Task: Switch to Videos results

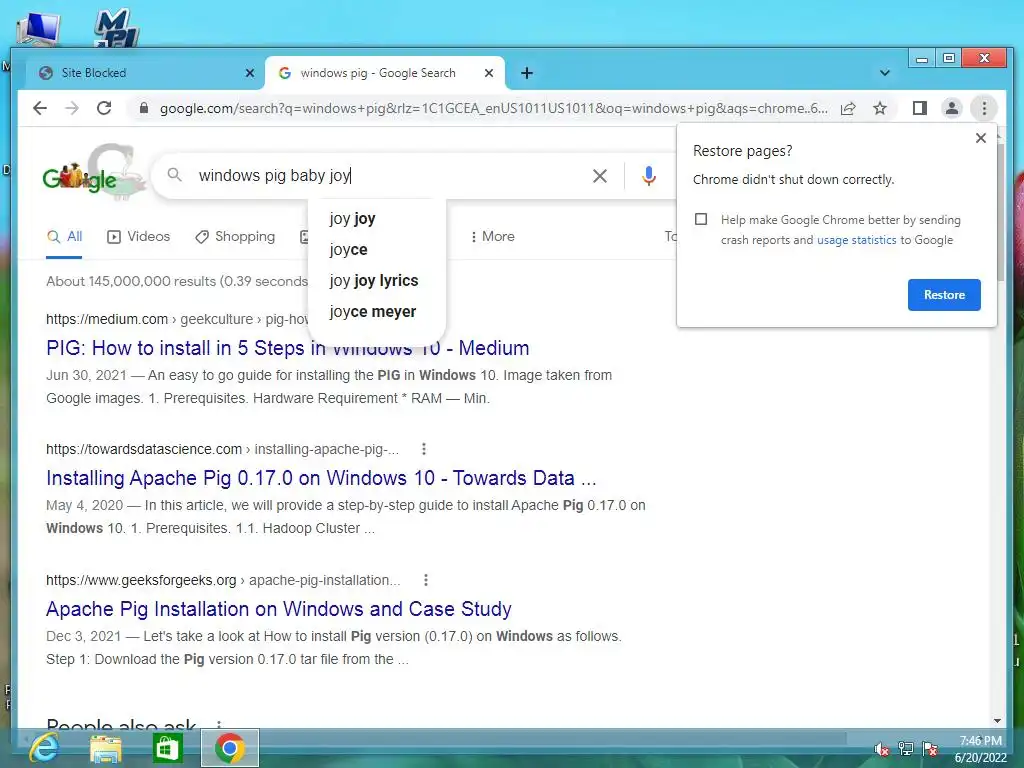Action: pyautogui.click(x=138, y=236)
